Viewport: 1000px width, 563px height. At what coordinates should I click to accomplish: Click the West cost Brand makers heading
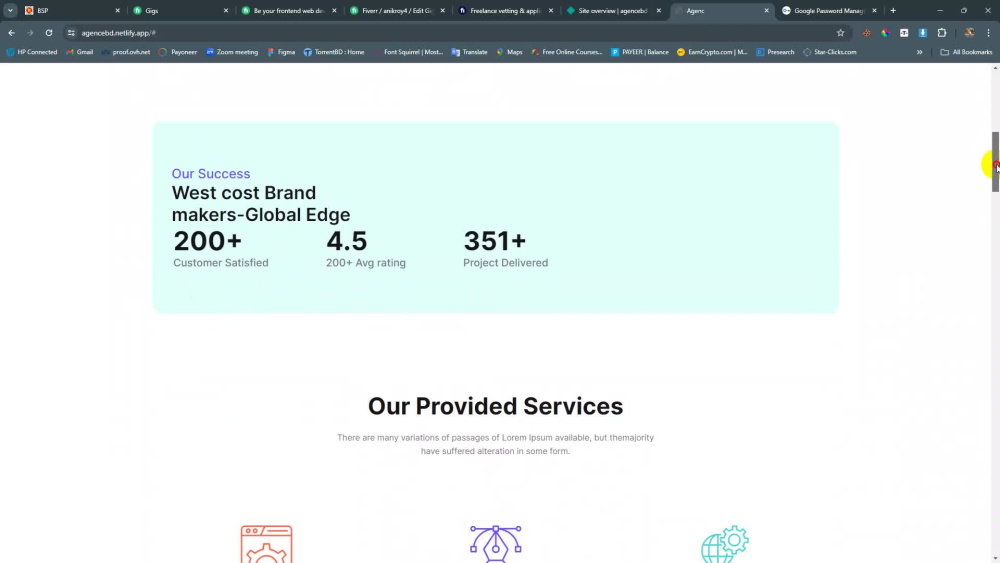point(261,203)
